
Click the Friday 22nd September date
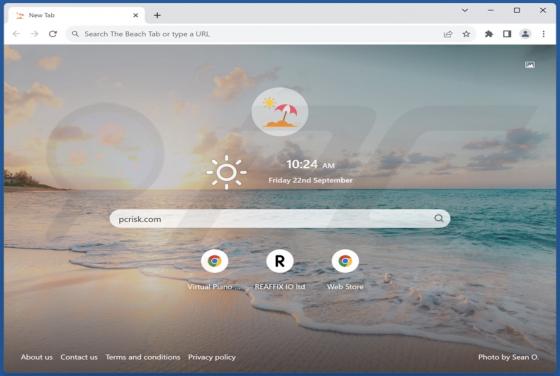(x=310, y=180)
